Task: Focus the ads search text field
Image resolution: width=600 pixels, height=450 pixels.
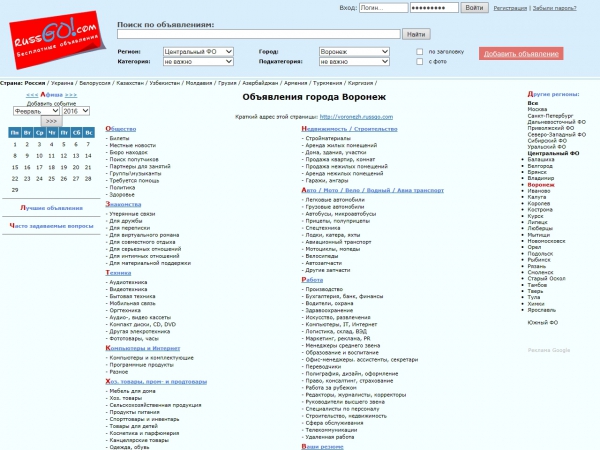Action: tap(259, 34)
